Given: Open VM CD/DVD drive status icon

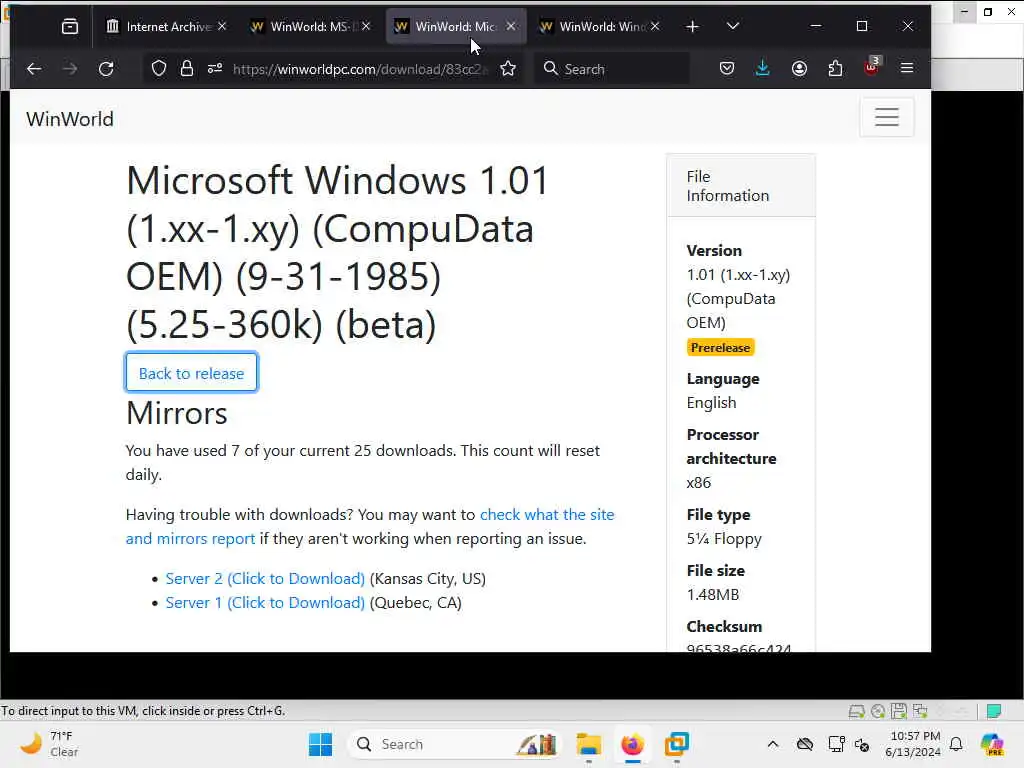Looking at the screenshot, I should (x=878, y=711).
